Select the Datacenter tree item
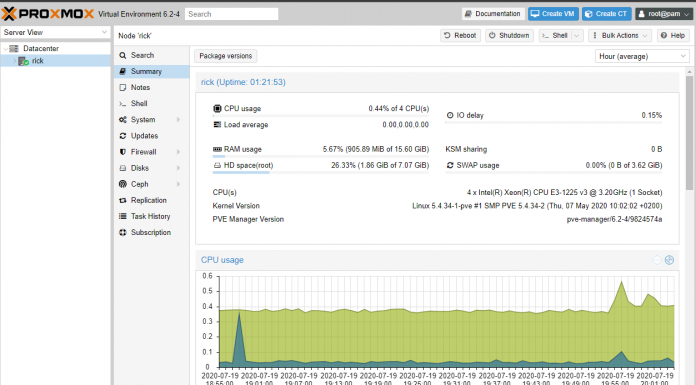 [40, 48]
